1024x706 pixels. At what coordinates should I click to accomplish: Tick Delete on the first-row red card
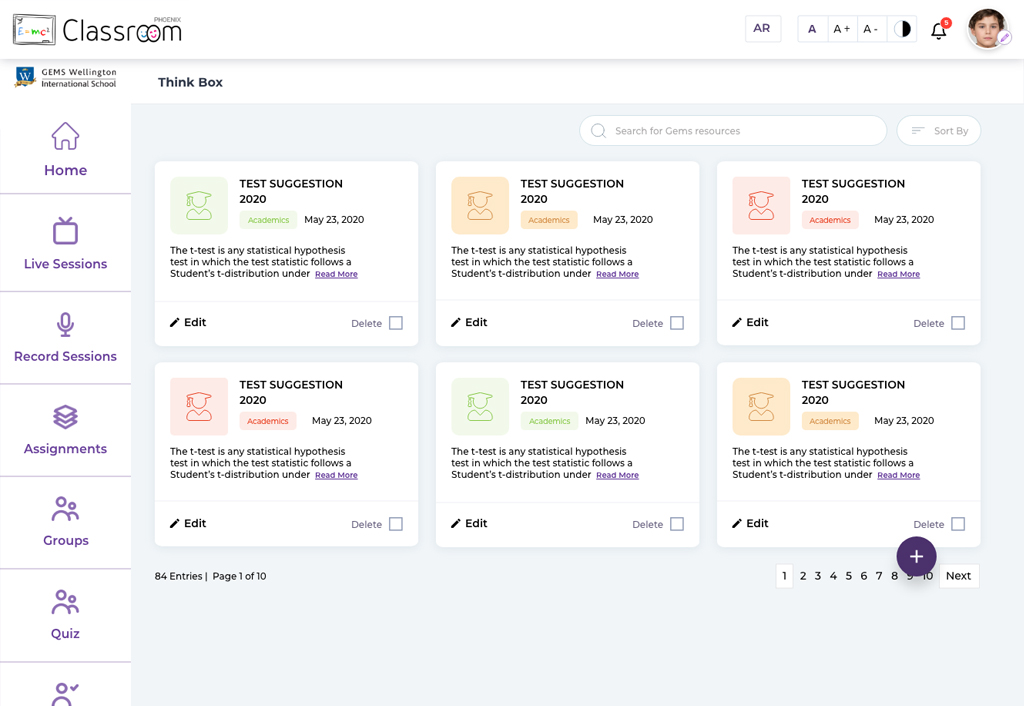tap(958, 323)
